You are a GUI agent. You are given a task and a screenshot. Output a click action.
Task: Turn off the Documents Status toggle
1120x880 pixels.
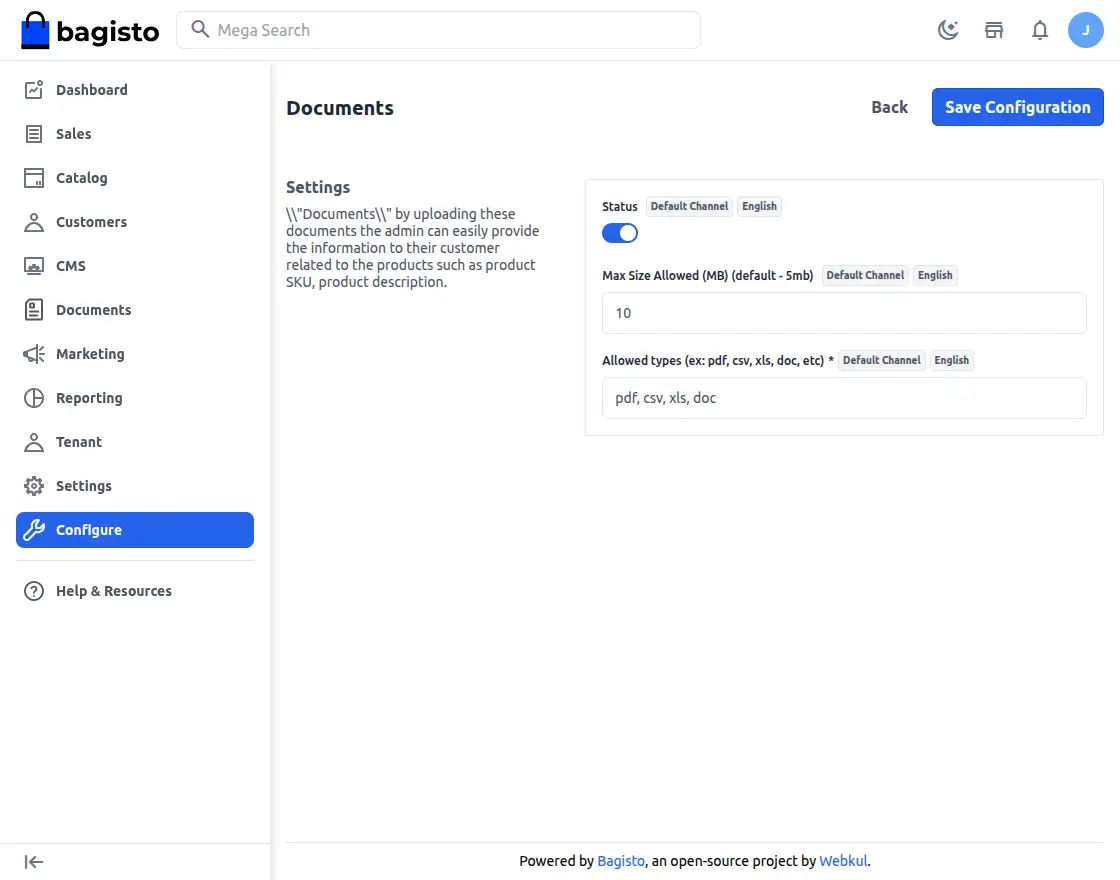[x=619, y=233]
